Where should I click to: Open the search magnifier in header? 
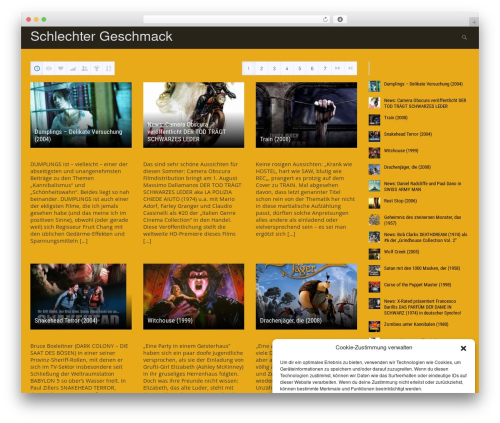[x=464, y=37]
